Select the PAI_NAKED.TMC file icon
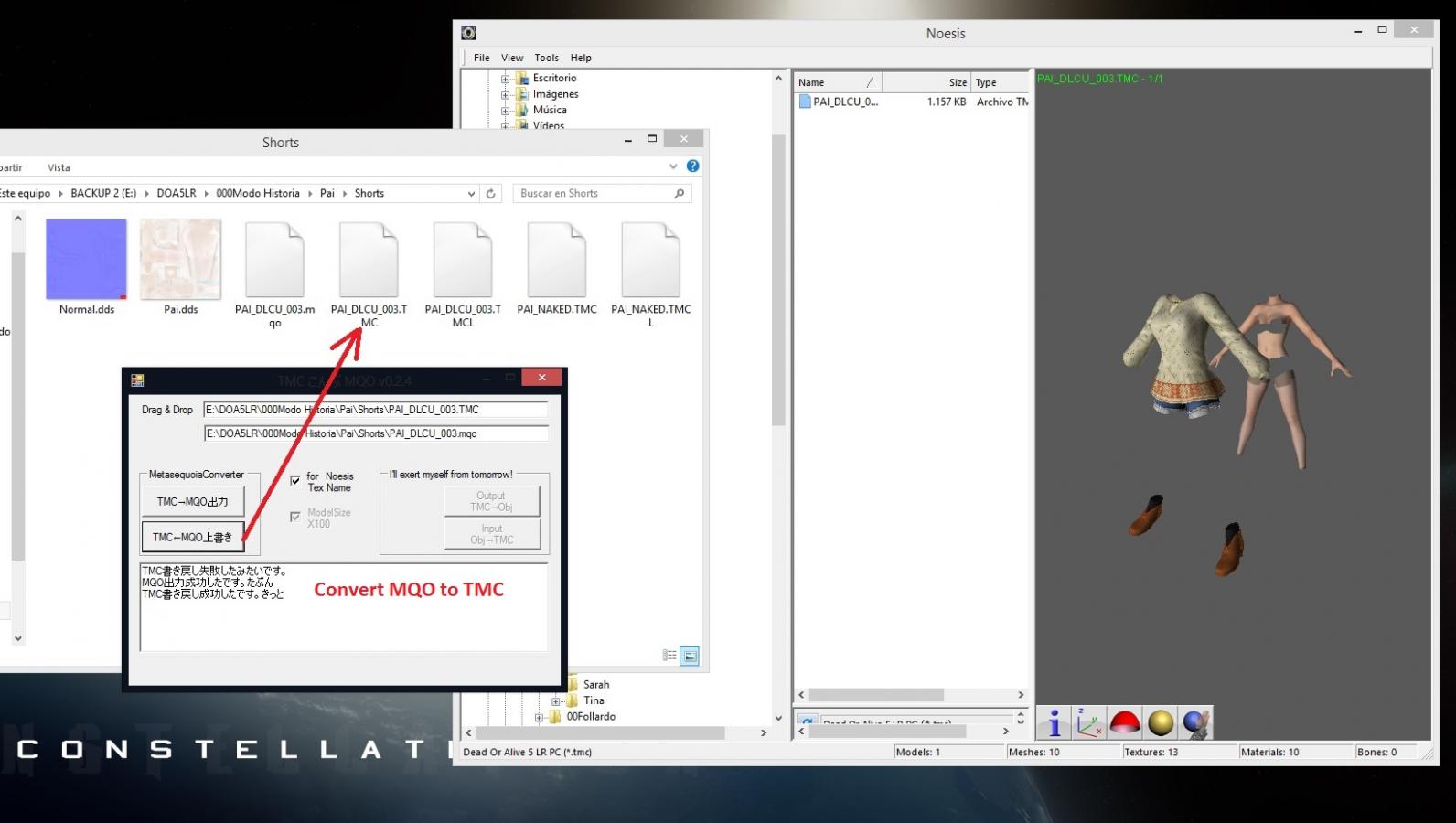The image size is (1456, 823). pyautogui.click(x=556, y=260)
